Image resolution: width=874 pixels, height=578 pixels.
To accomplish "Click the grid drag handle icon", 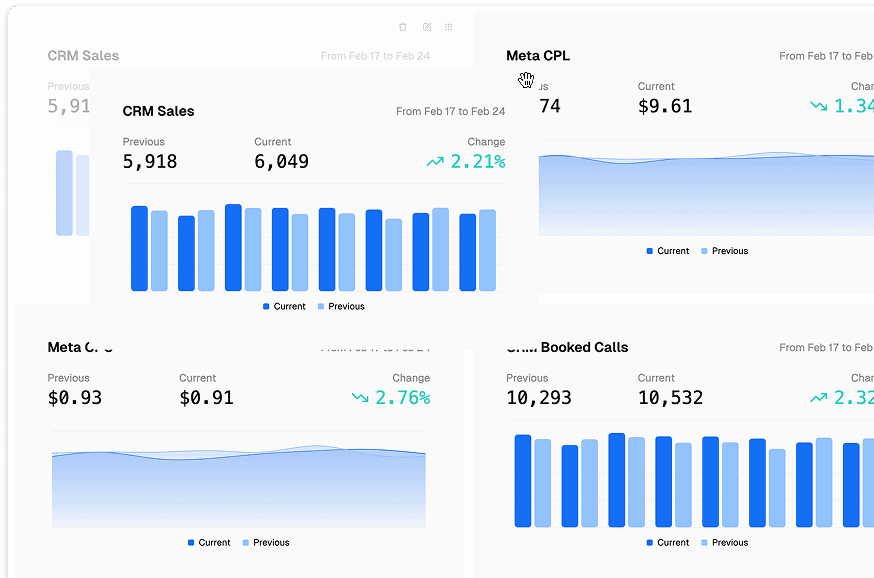I will 449,27.
